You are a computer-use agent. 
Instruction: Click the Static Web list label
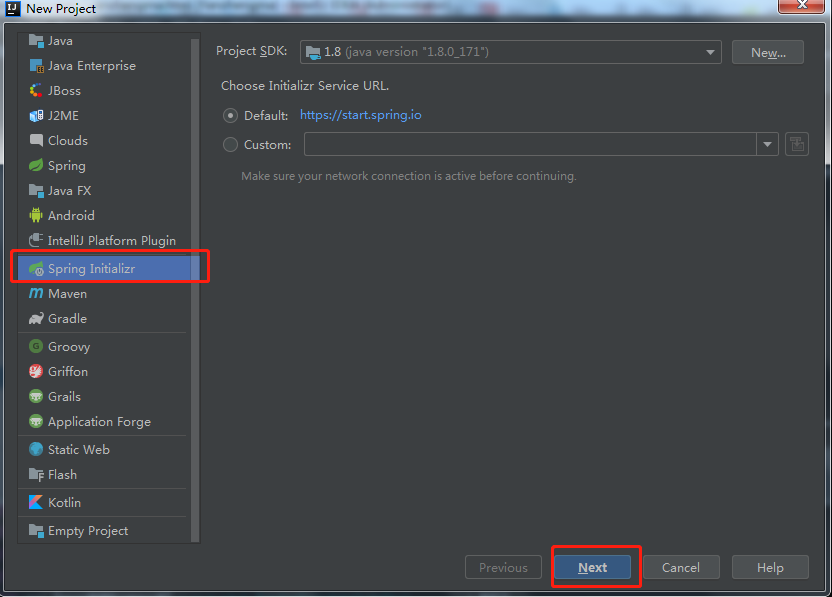79,449
